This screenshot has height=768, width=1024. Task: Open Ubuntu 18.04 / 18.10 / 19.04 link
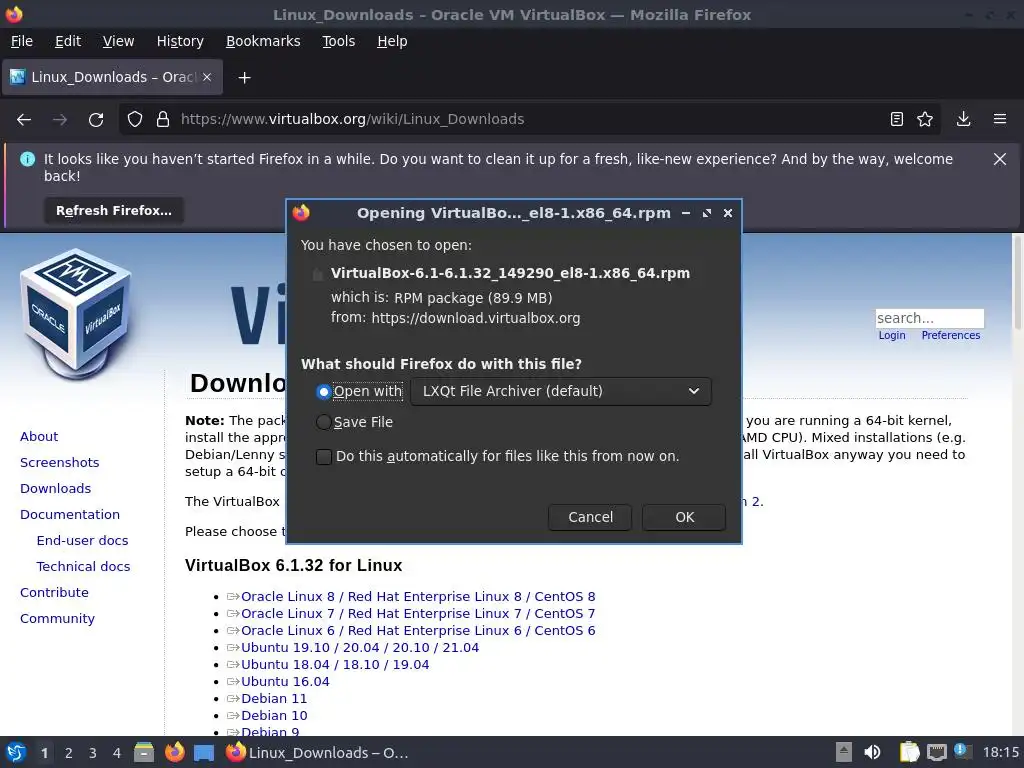(335, 664)
